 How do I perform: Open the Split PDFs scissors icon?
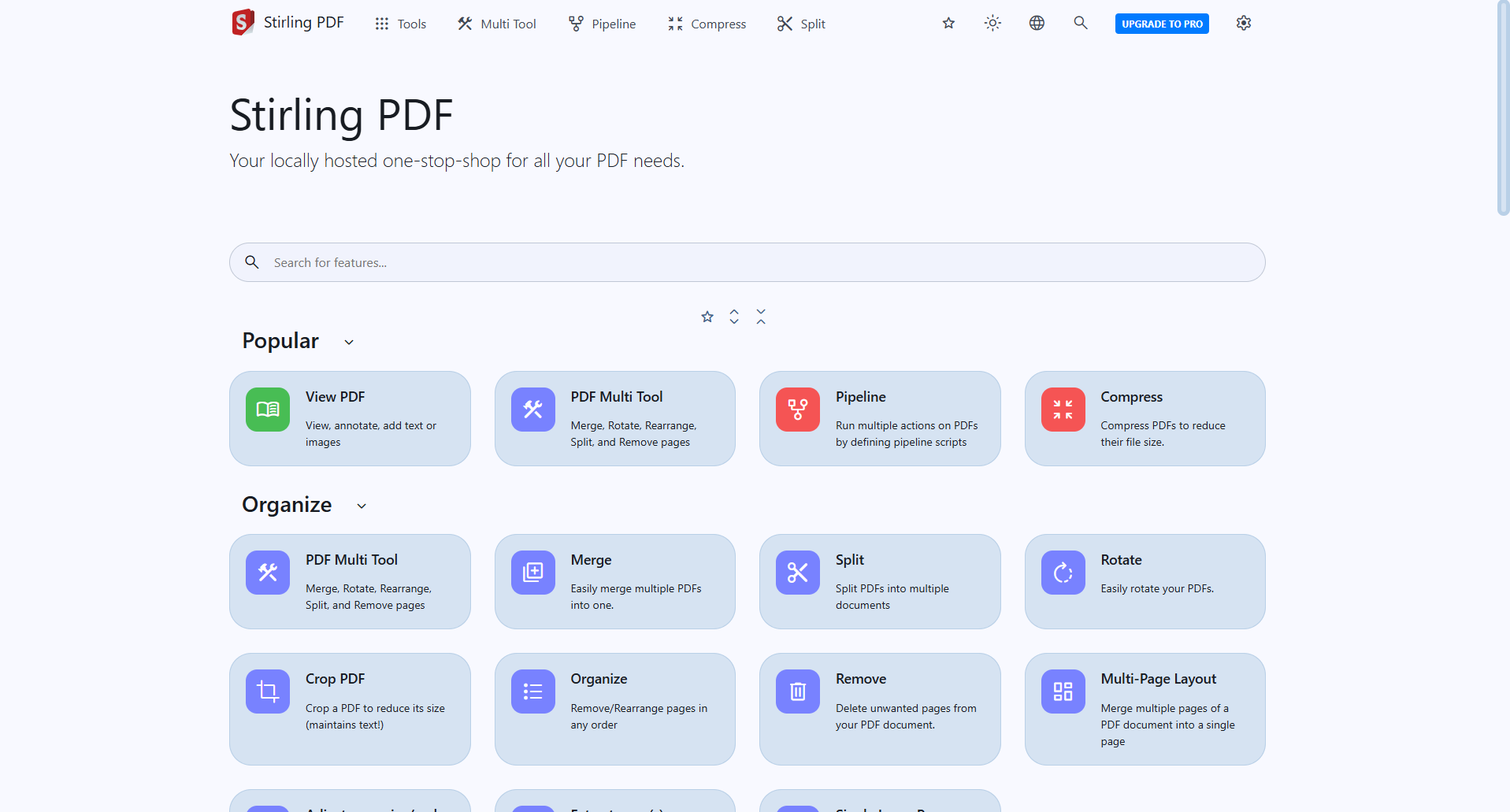point(797,573)
